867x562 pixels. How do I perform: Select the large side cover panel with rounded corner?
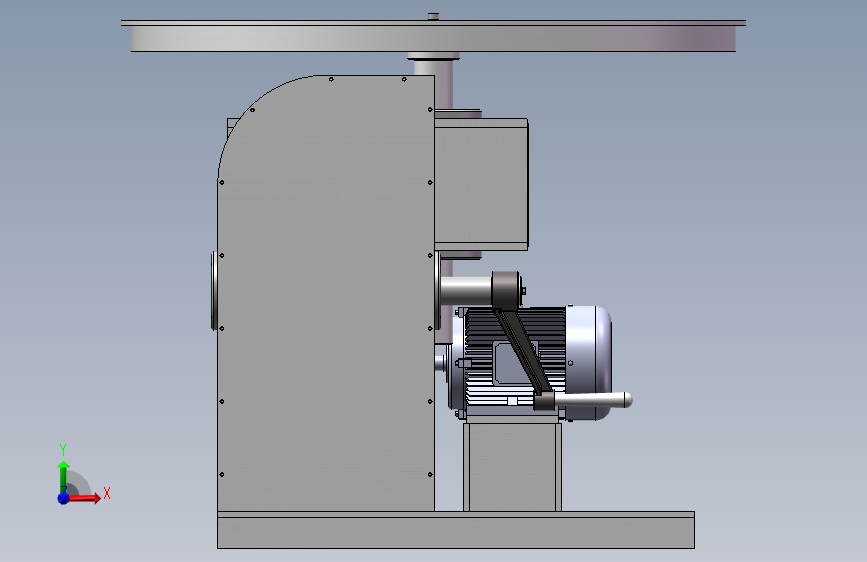coord(326,293)
